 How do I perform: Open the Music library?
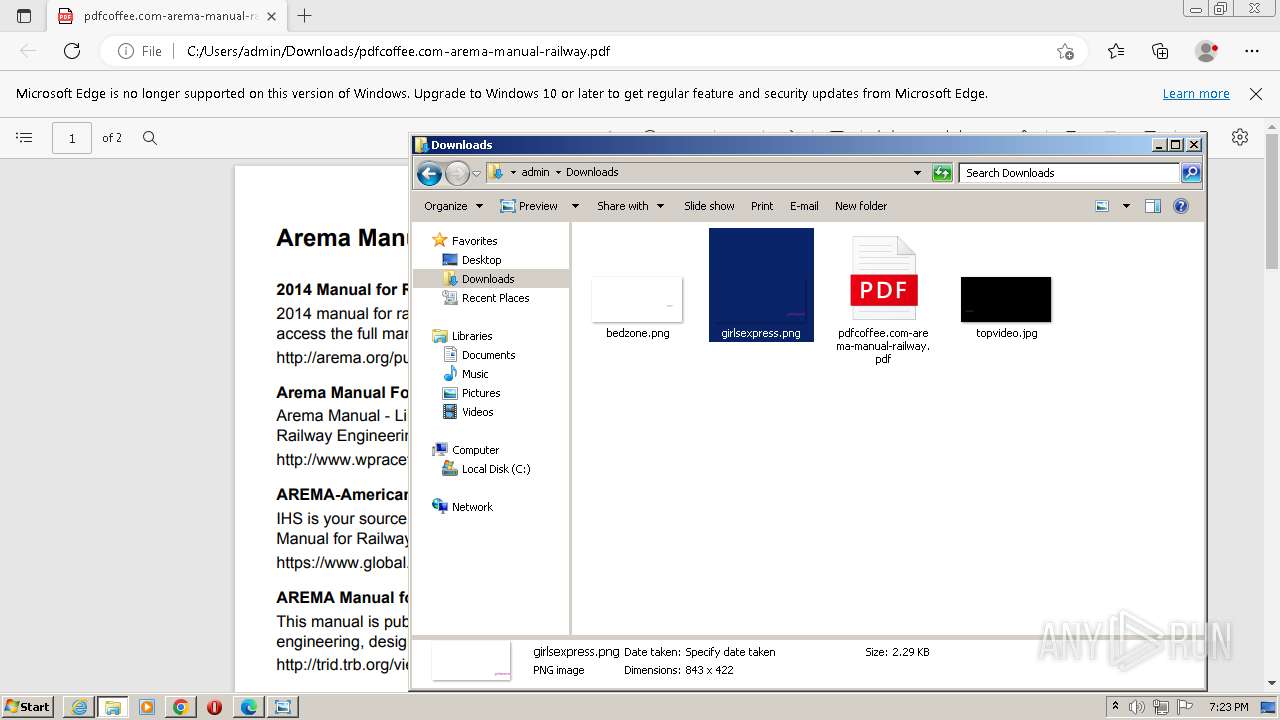click(475, 374)
